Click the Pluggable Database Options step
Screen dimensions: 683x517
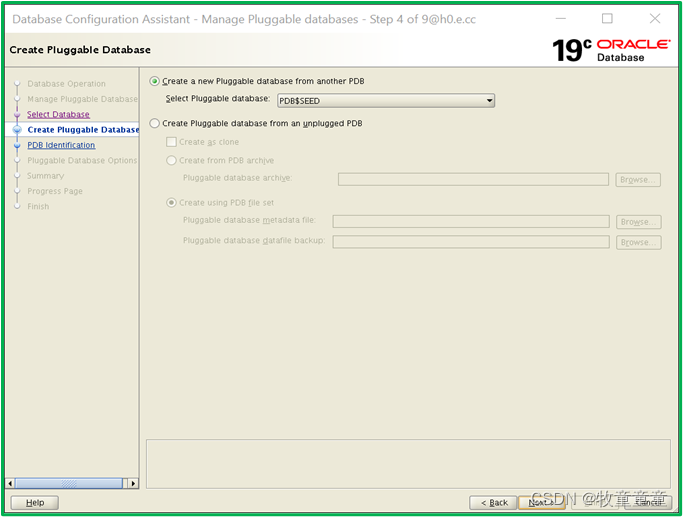(x=82, y=160)
